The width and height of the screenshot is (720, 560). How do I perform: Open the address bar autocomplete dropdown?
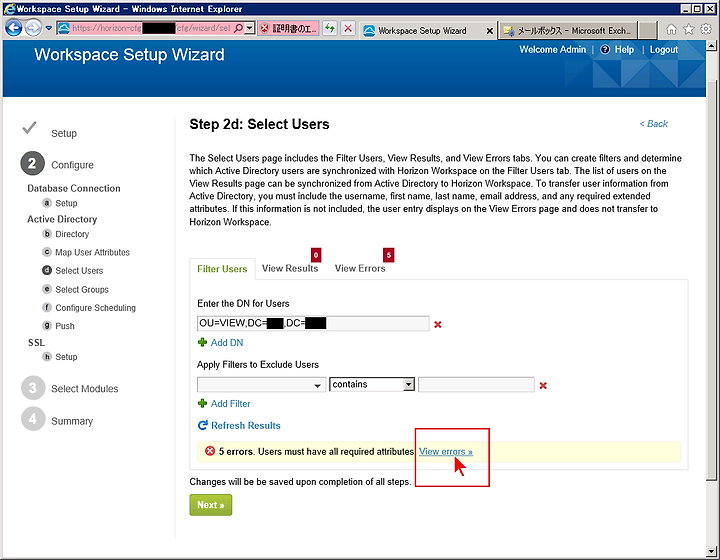coord(249,28)
